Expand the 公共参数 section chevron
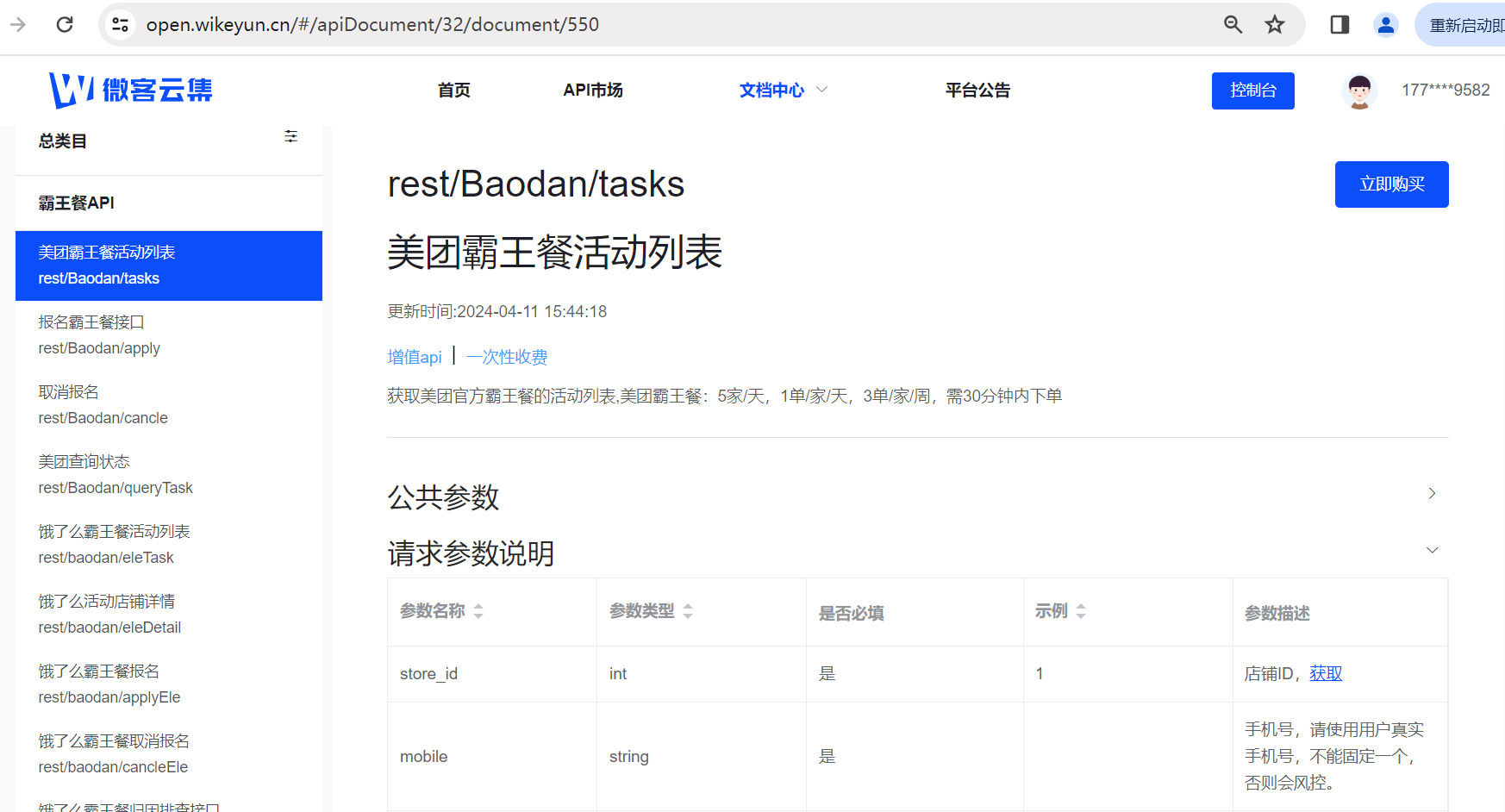This screenshot has width=1505, height=812. (x=1432, y=493)
